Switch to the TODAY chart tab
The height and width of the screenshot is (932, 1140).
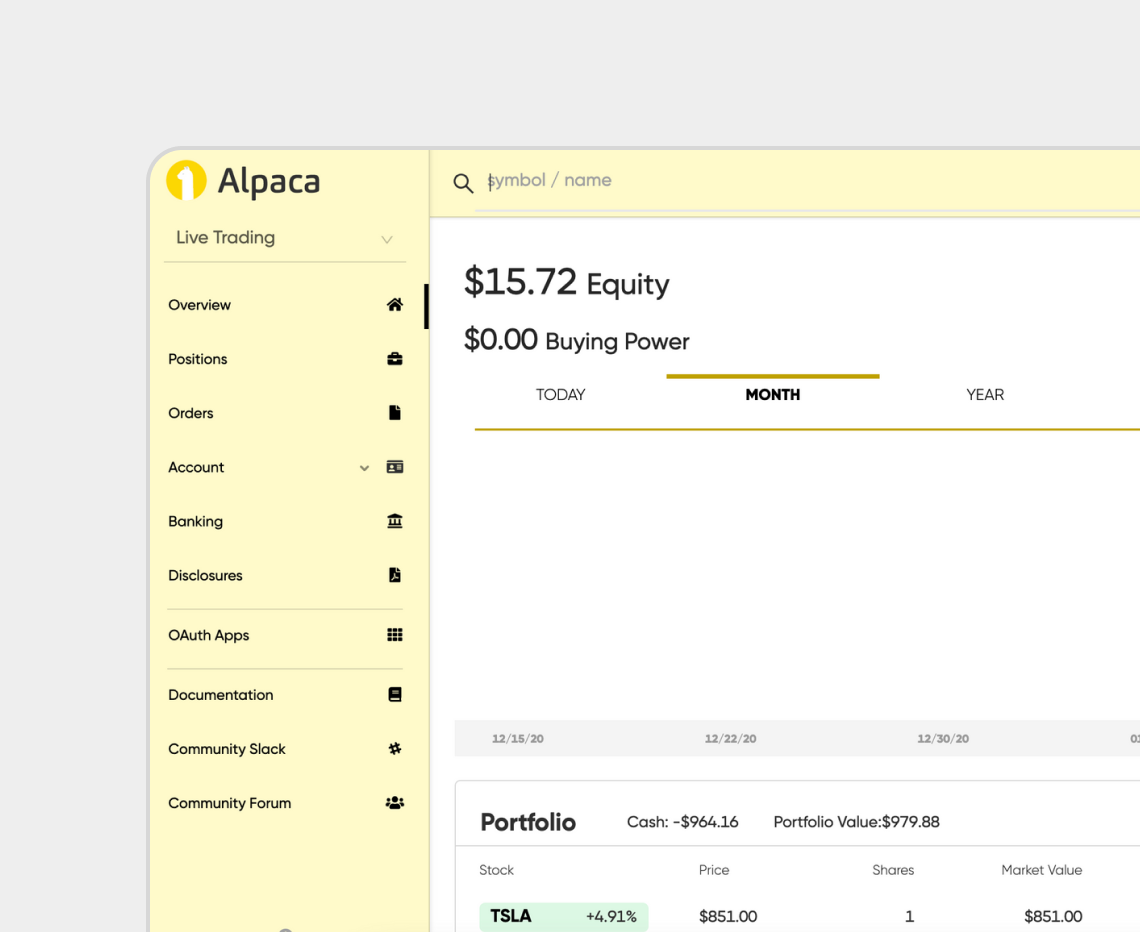point(560,395)
